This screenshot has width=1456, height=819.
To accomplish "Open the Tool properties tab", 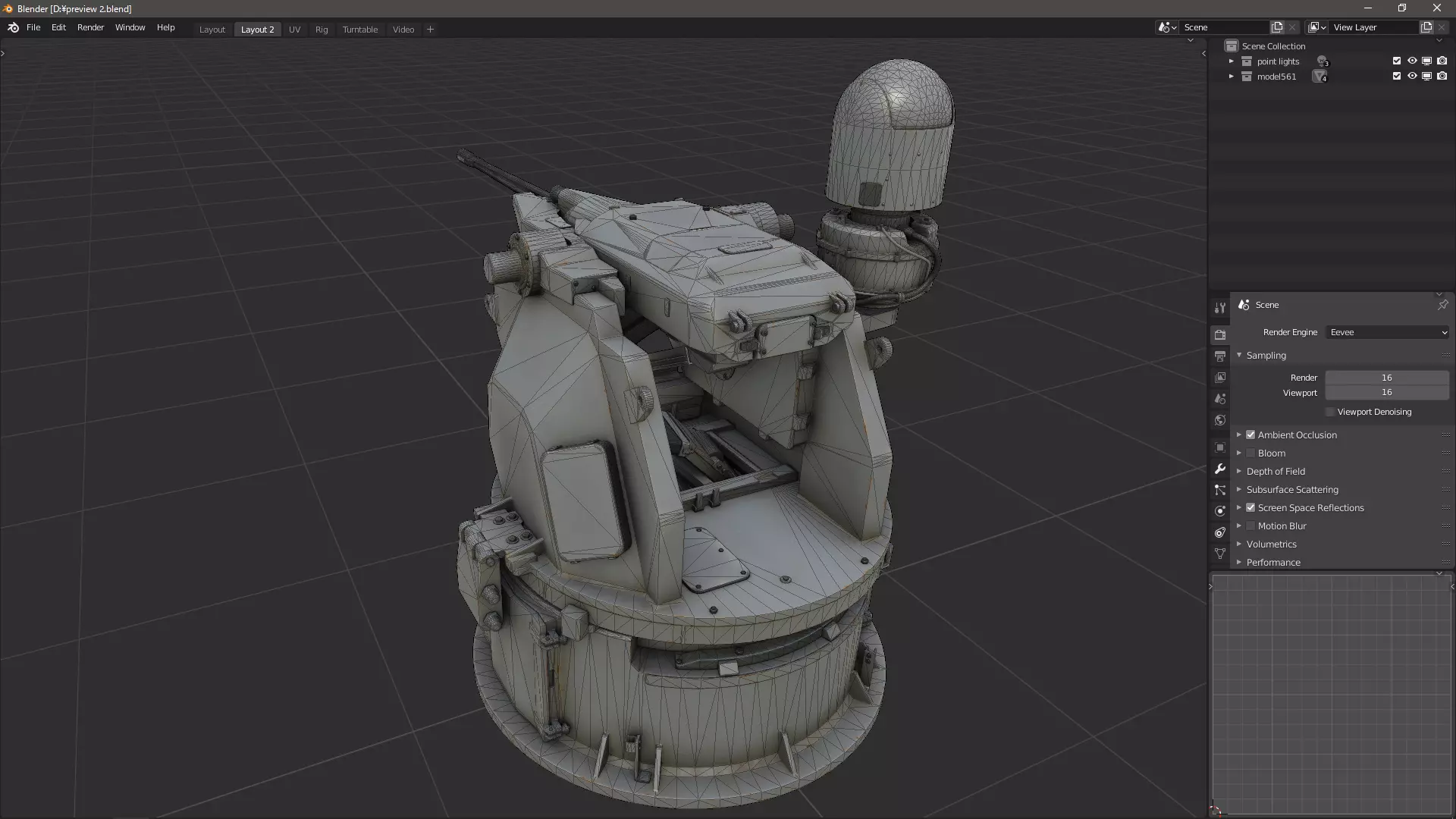I will click(x=1220, y=308).
